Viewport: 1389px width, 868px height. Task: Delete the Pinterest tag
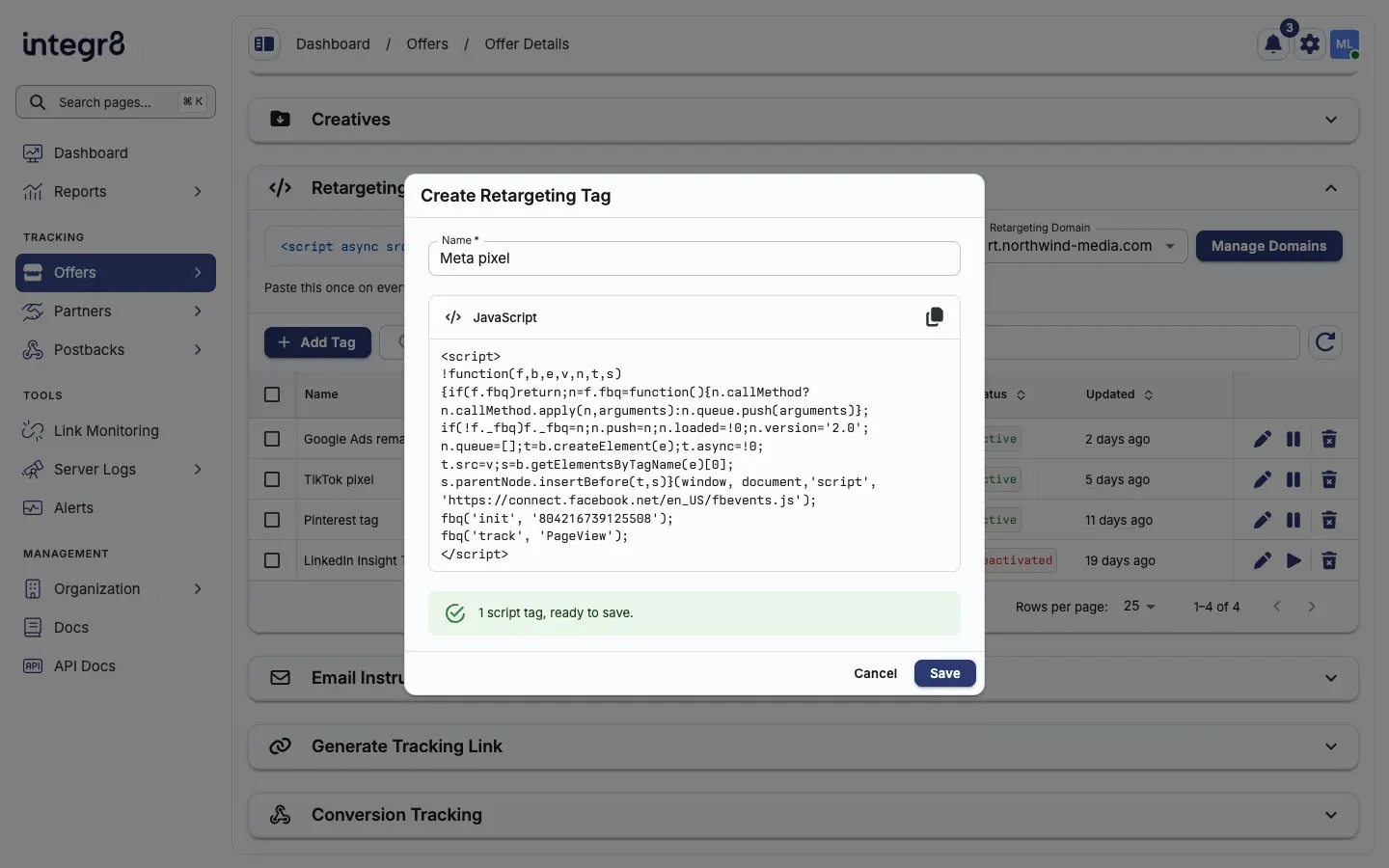[x=1328, y=520]
